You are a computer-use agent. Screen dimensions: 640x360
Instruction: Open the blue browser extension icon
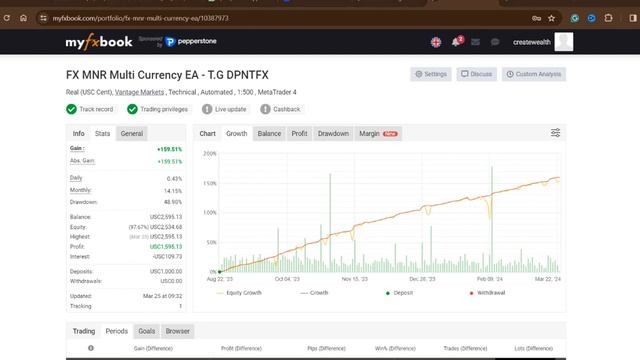pyautogui.click(x=591, y=18)
